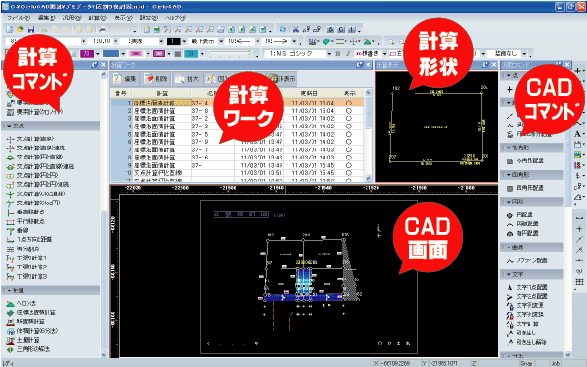Toggle the Snap indicator in status bar
The image size is (587, 367).
tap(526, 363)
